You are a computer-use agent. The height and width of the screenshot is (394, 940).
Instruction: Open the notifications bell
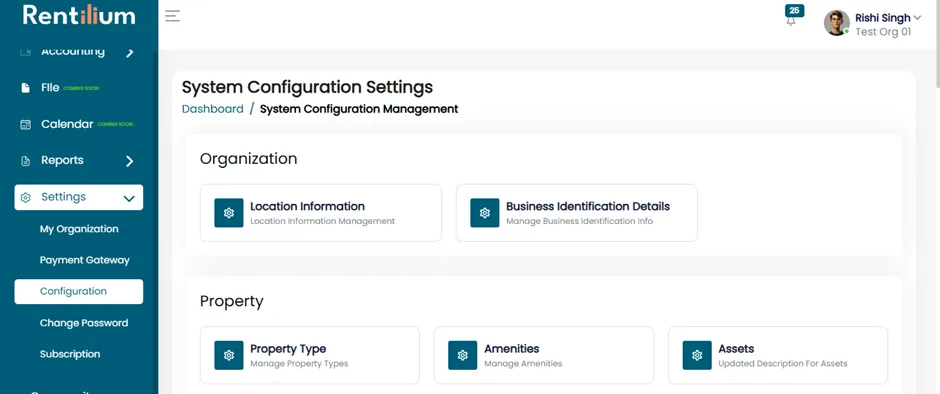791,21
